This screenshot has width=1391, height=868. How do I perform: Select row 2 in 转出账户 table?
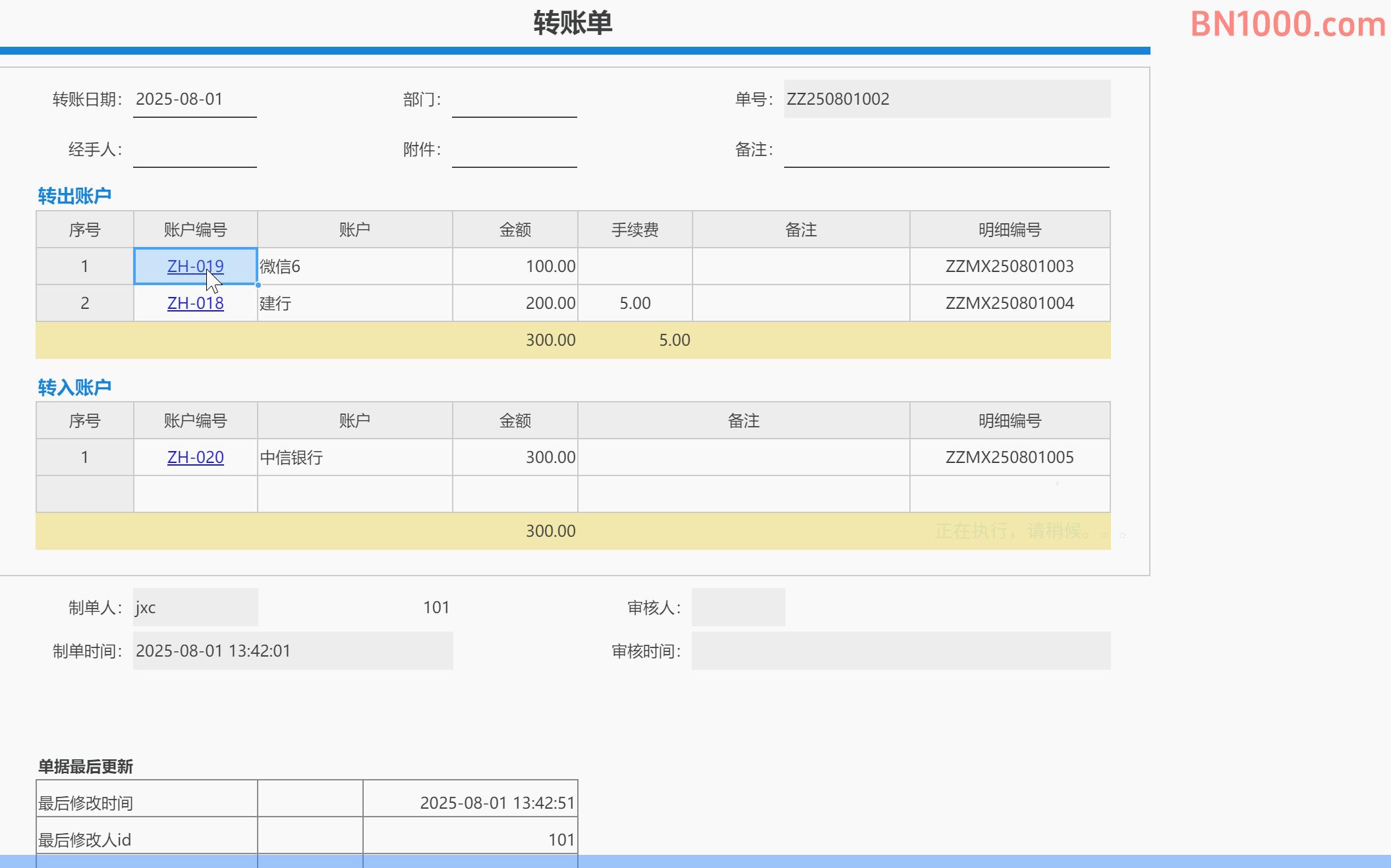85,303
